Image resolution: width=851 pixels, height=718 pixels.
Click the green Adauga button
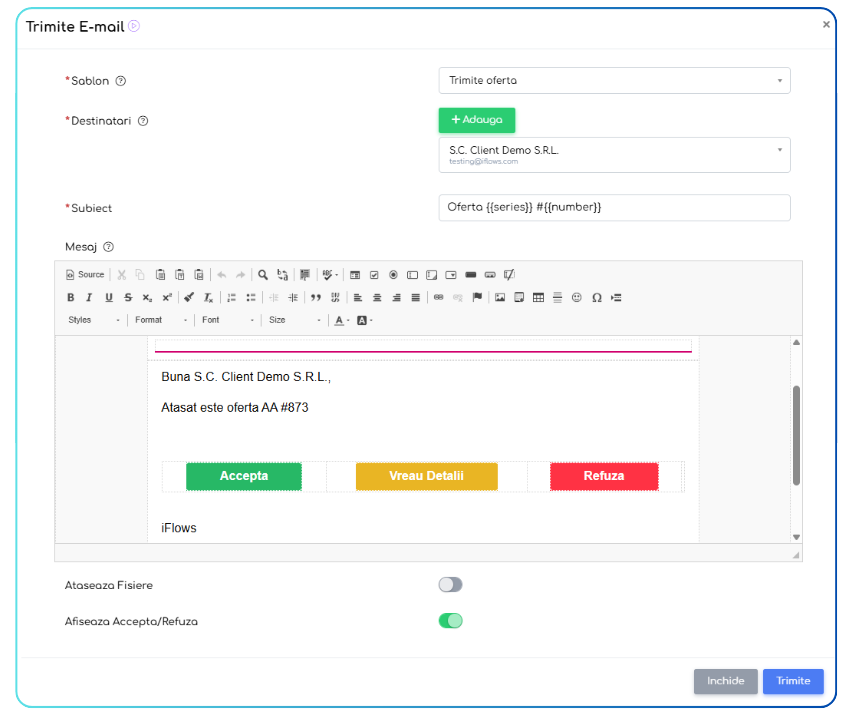(x=477, y=120)
